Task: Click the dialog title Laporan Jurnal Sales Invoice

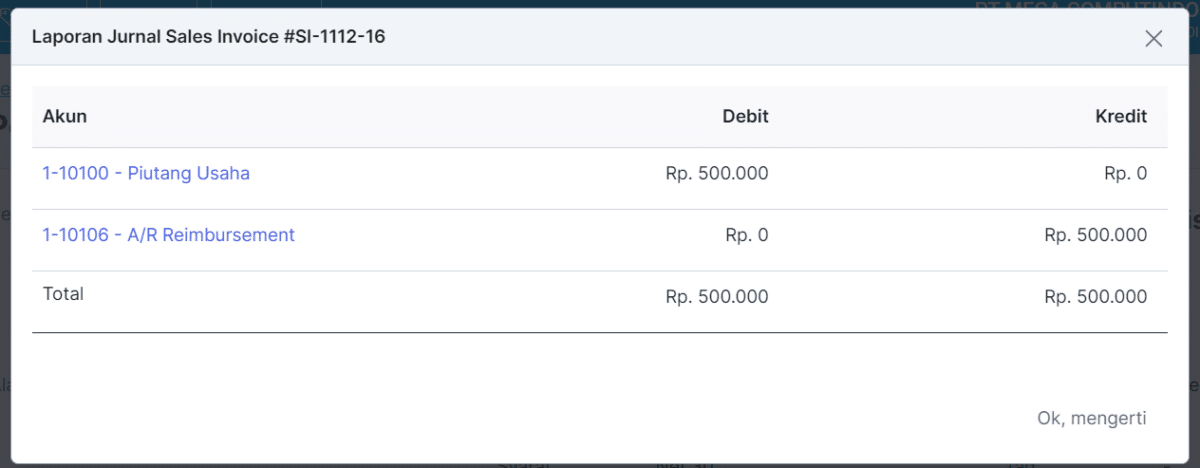Action: pyautogui.click(x=155, y=37)
